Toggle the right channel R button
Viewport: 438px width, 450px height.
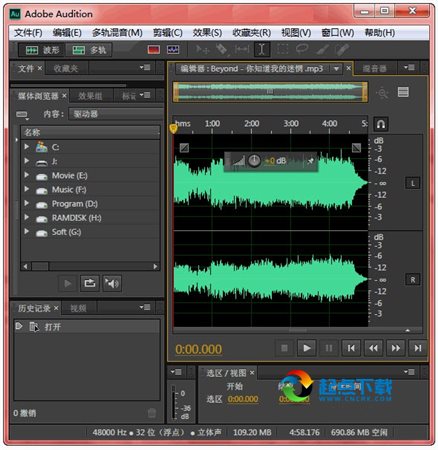(413, 280)
